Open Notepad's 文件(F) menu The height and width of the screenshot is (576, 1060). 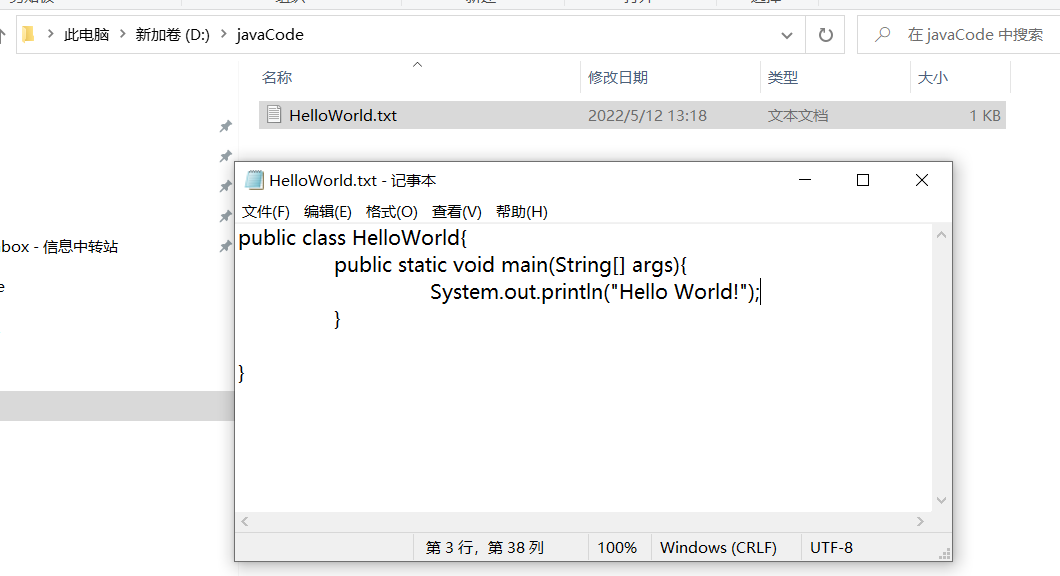pyautogui.click(x=266, y=212)
